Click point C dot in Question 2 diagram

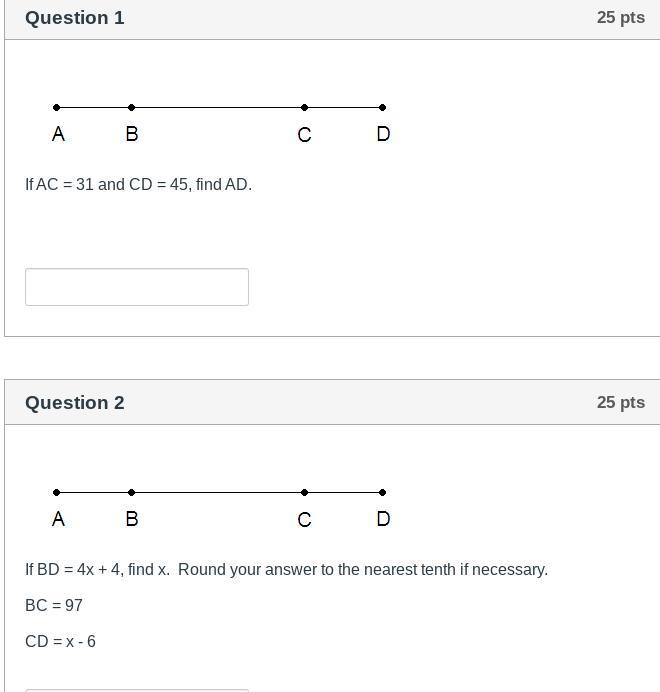[x=305, y=492]
